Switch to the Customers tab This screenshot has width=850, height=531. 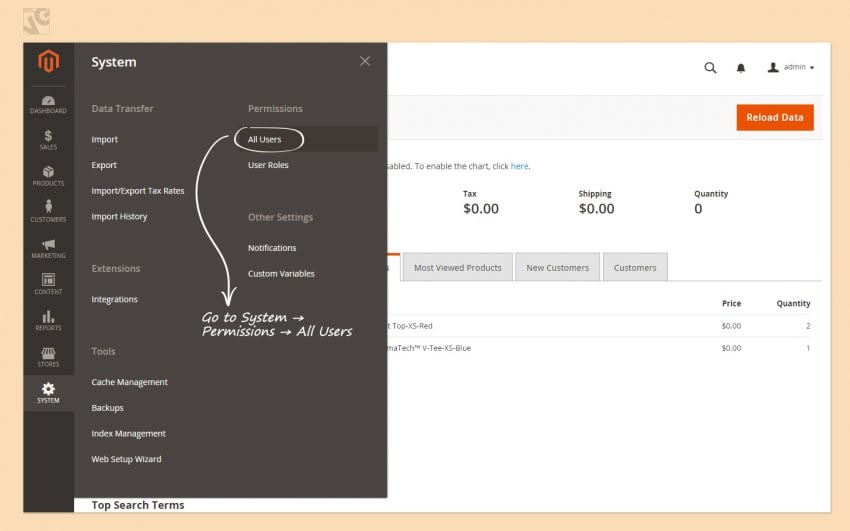pos(635,267)
